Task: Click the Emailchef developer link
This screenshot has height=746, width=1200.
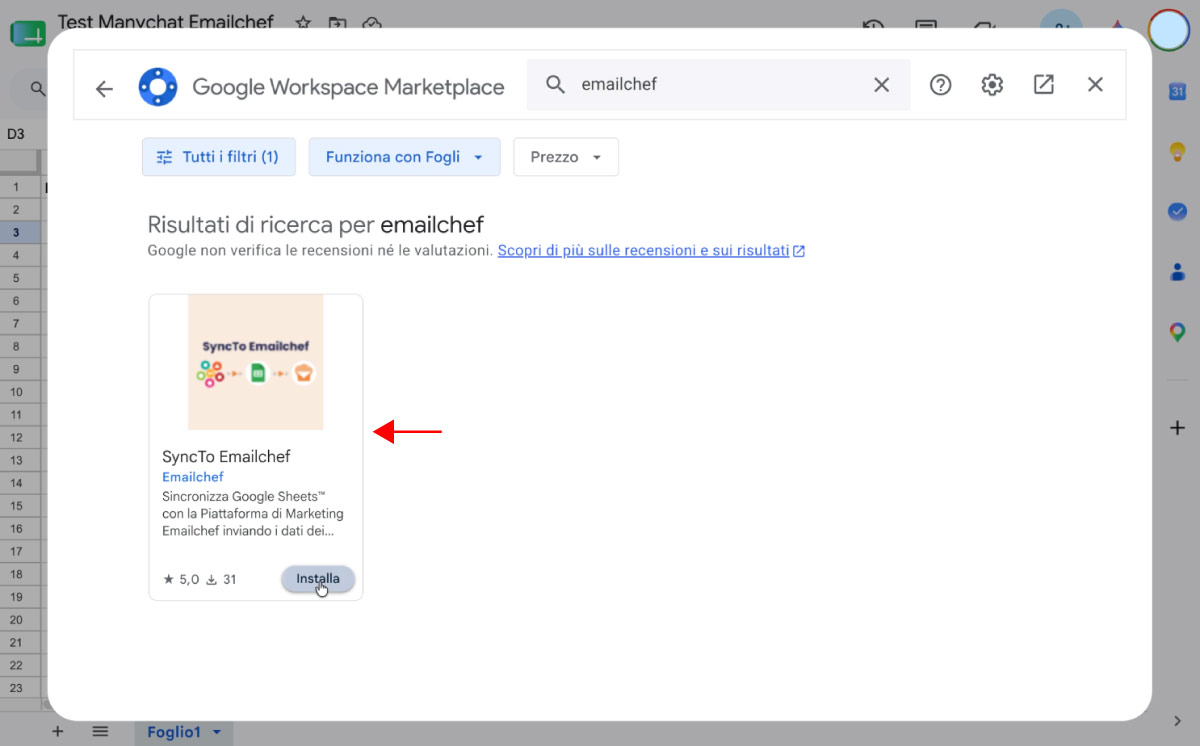Action: tap(193, 477)
